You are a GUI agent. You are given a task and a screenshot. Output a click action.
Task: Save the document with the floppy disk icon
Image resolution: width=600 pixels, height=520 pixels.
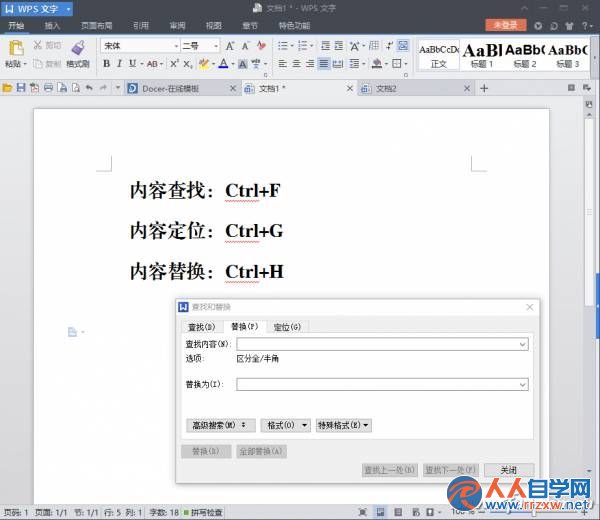[x=21, y=88]
